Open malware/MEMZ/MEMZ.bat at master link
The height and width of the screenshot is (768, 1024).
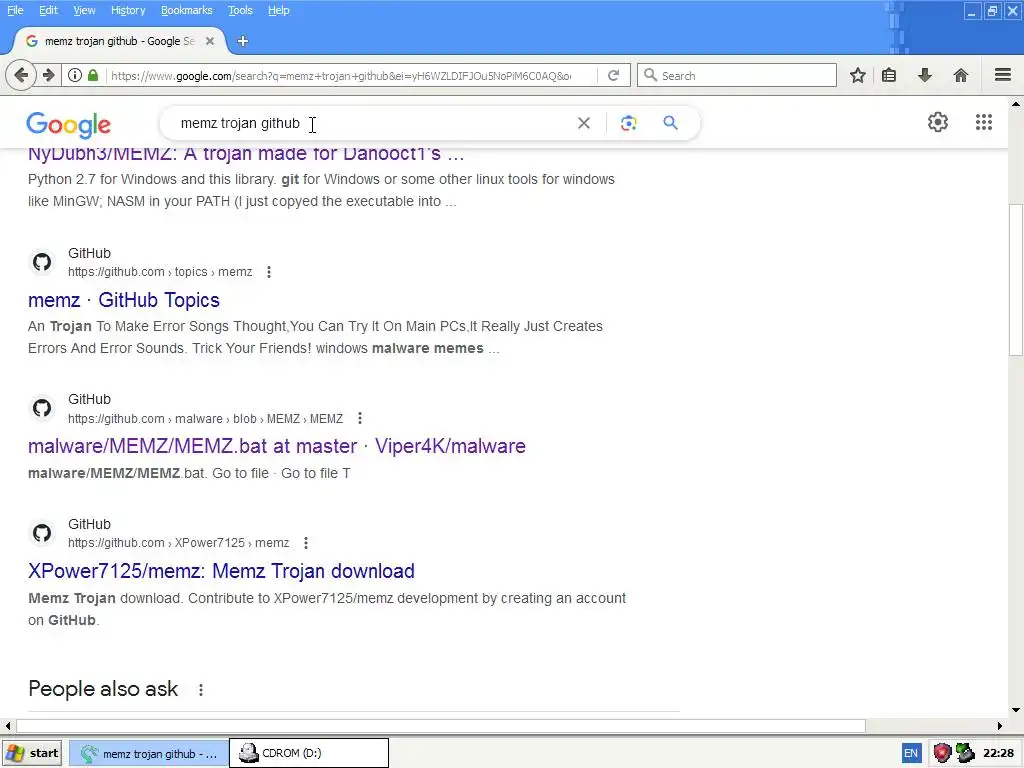tap(277, 446)
